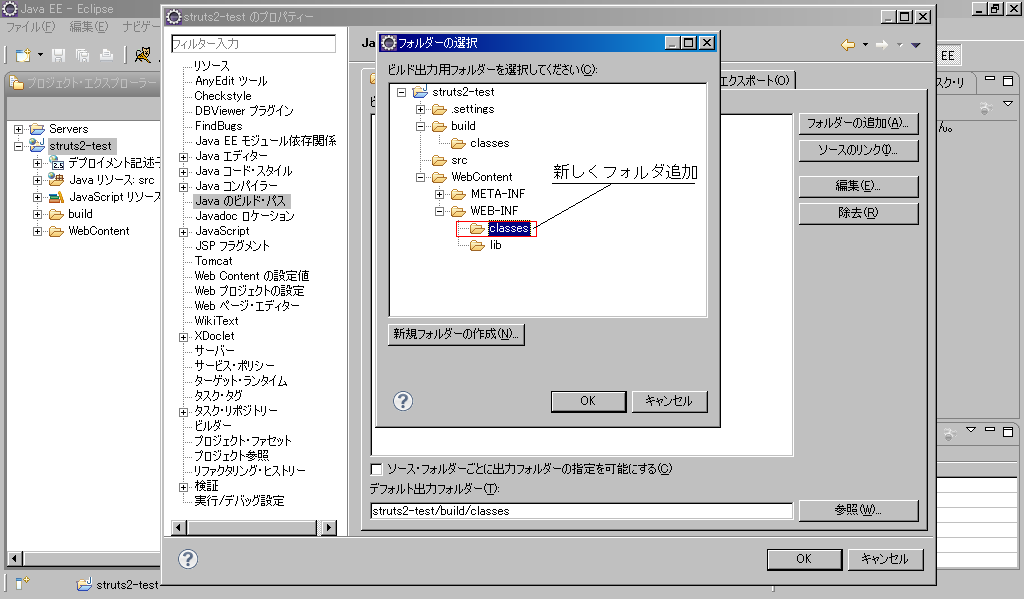Select the classes folder under WEB-INF
The image size is (1024, 600).
coord(508,228)
